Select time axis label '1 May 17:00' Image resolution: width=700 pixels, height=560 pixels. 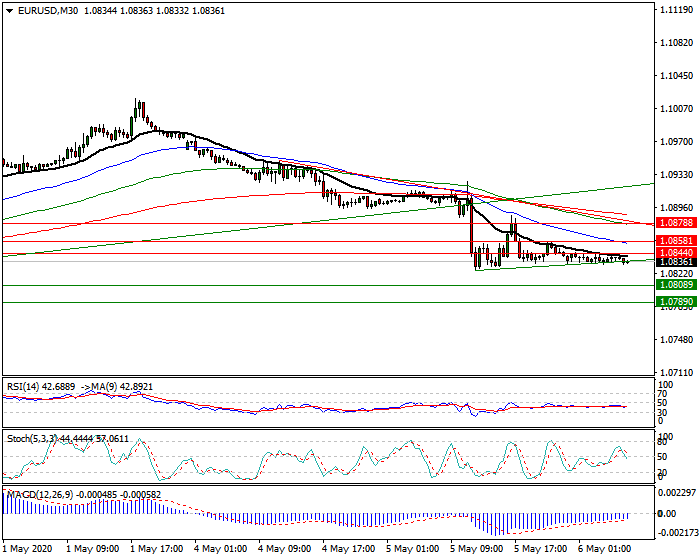(157, 548)
